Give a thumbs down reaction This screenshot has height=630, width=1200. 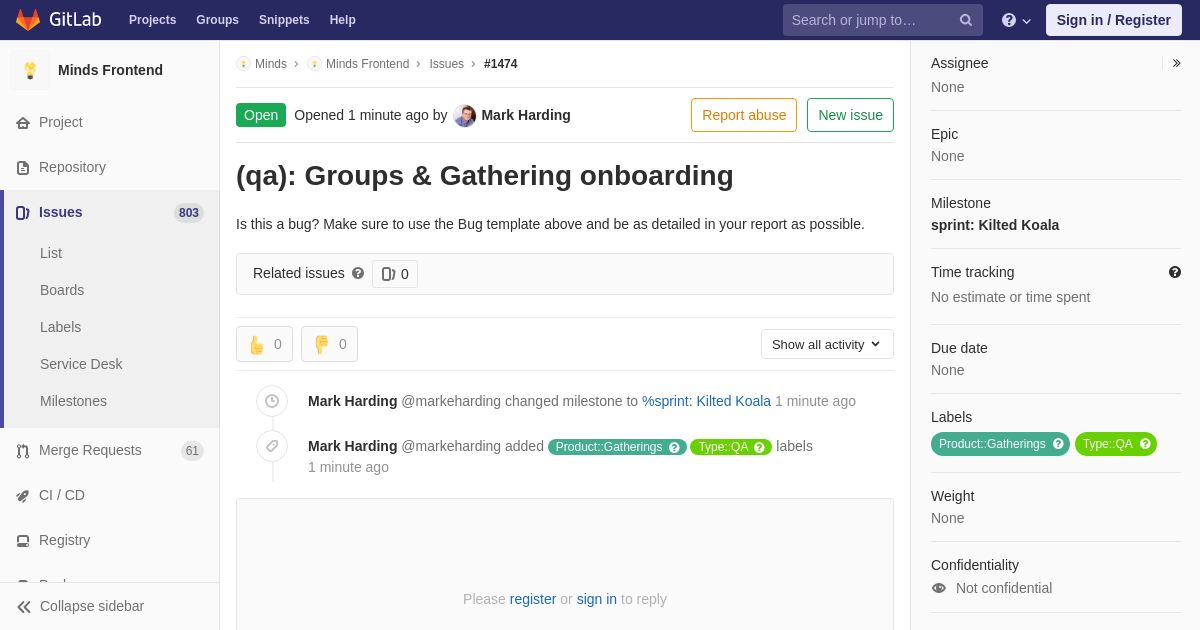(x=329, y=344)
